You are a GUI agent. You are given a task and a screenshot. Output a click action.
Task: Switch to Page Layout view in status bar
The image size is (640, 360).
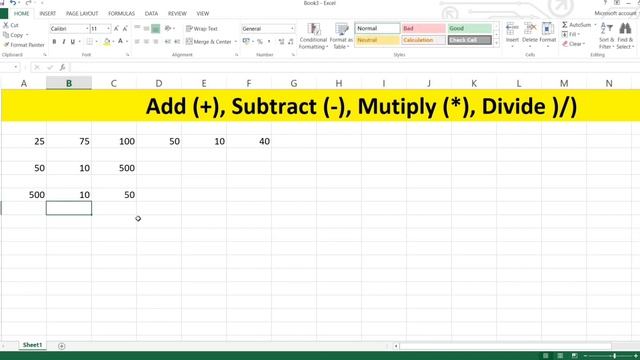[560, 356]
